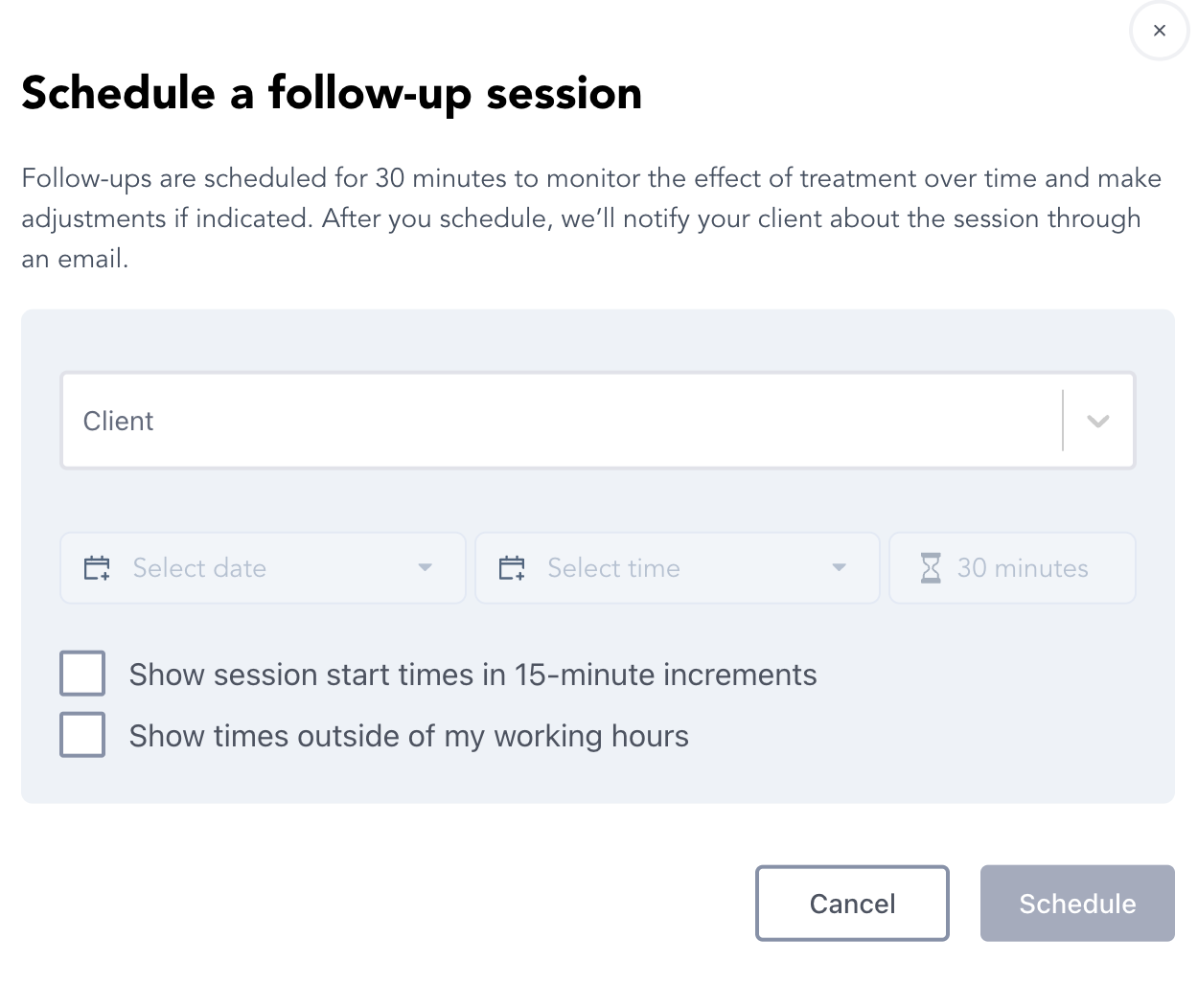Open the Select date dropdown arrow
The image size is (1198, 1008).
click(426, 568)
